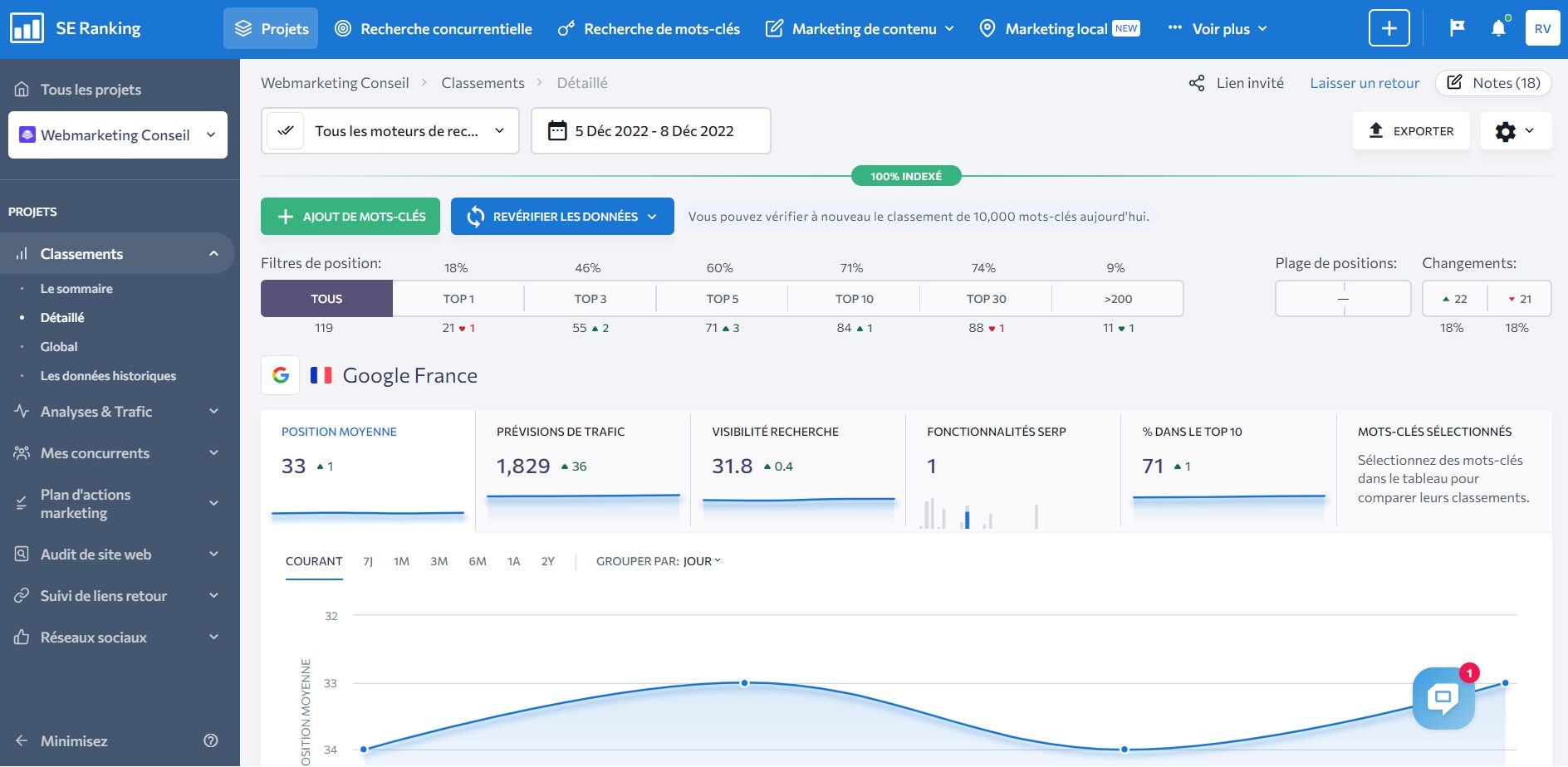Select the TOP 3 position filter
The width and height of the screenshot is (1568, 767).
pyautogui.click(x=590, y=298)
